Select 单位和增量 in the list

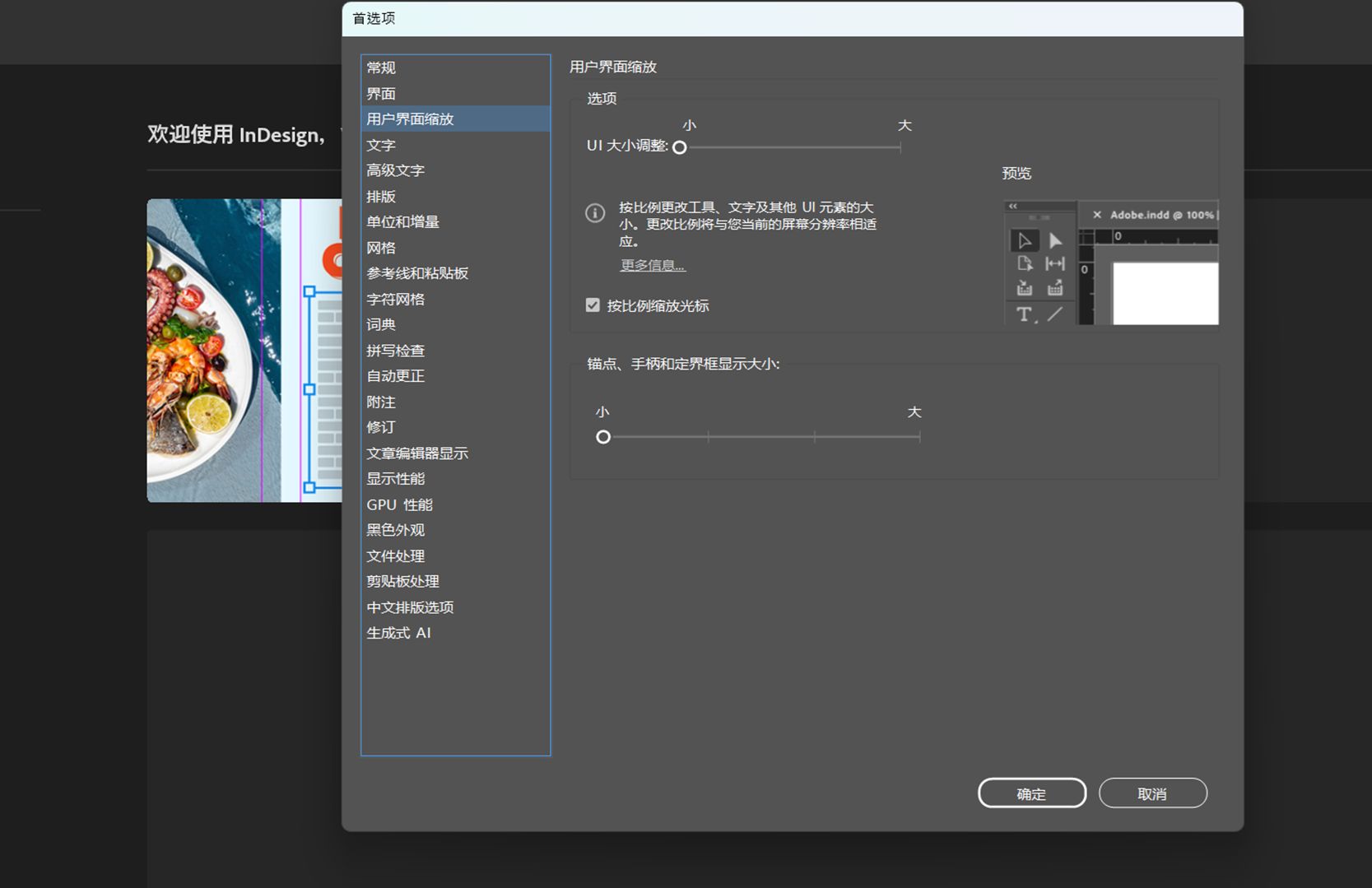[x=455, y=222]
